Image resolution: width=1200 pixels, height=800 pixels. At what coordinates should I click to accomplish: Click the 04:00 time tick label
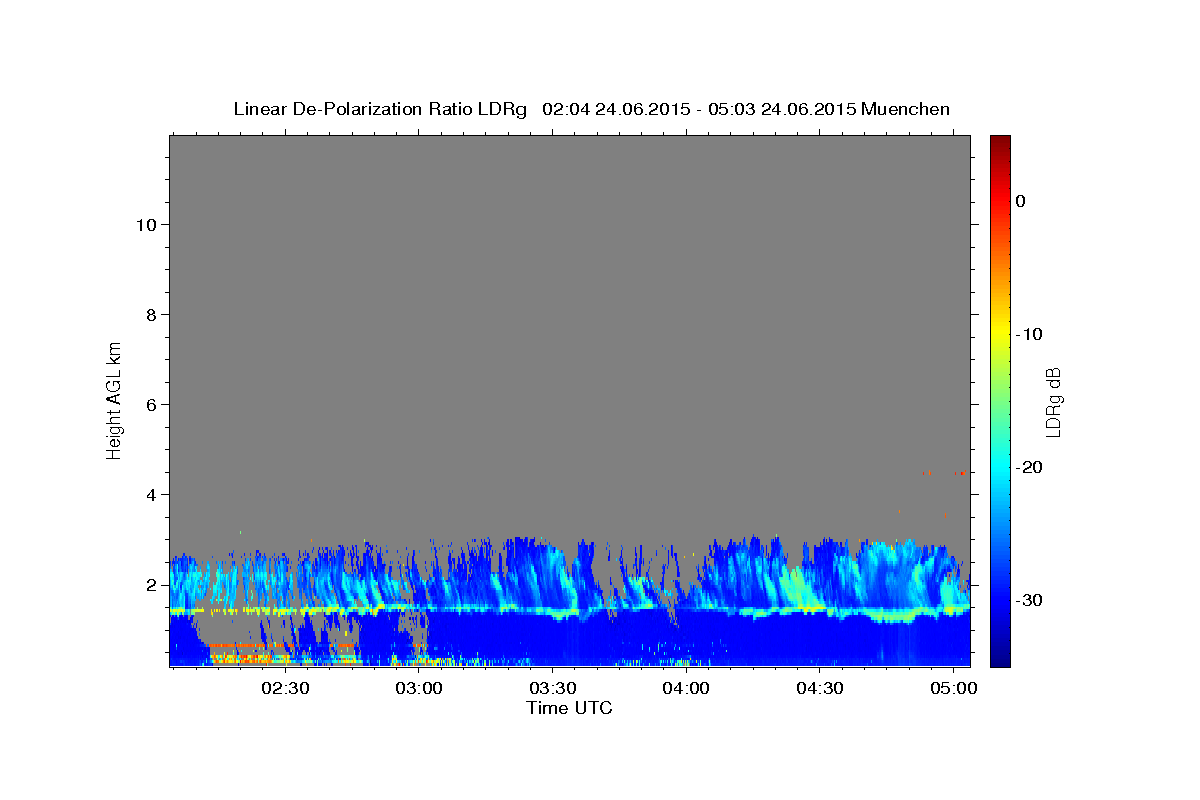point(687,688)
